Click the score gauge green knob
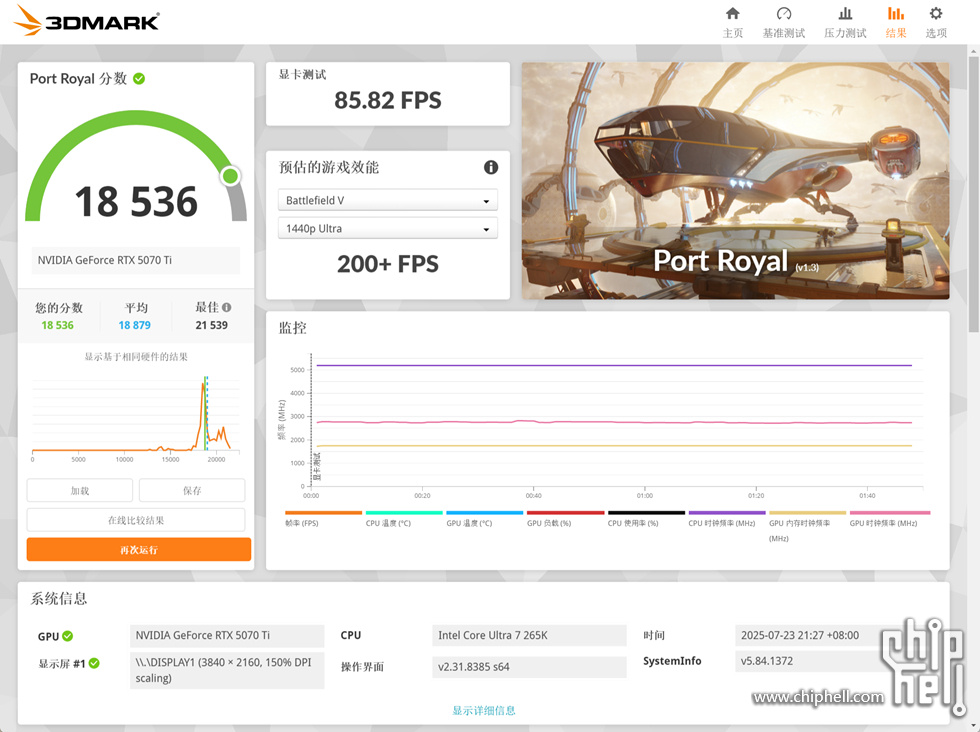Viewport: 980px width, 732px height. click(x=231, y=176)
